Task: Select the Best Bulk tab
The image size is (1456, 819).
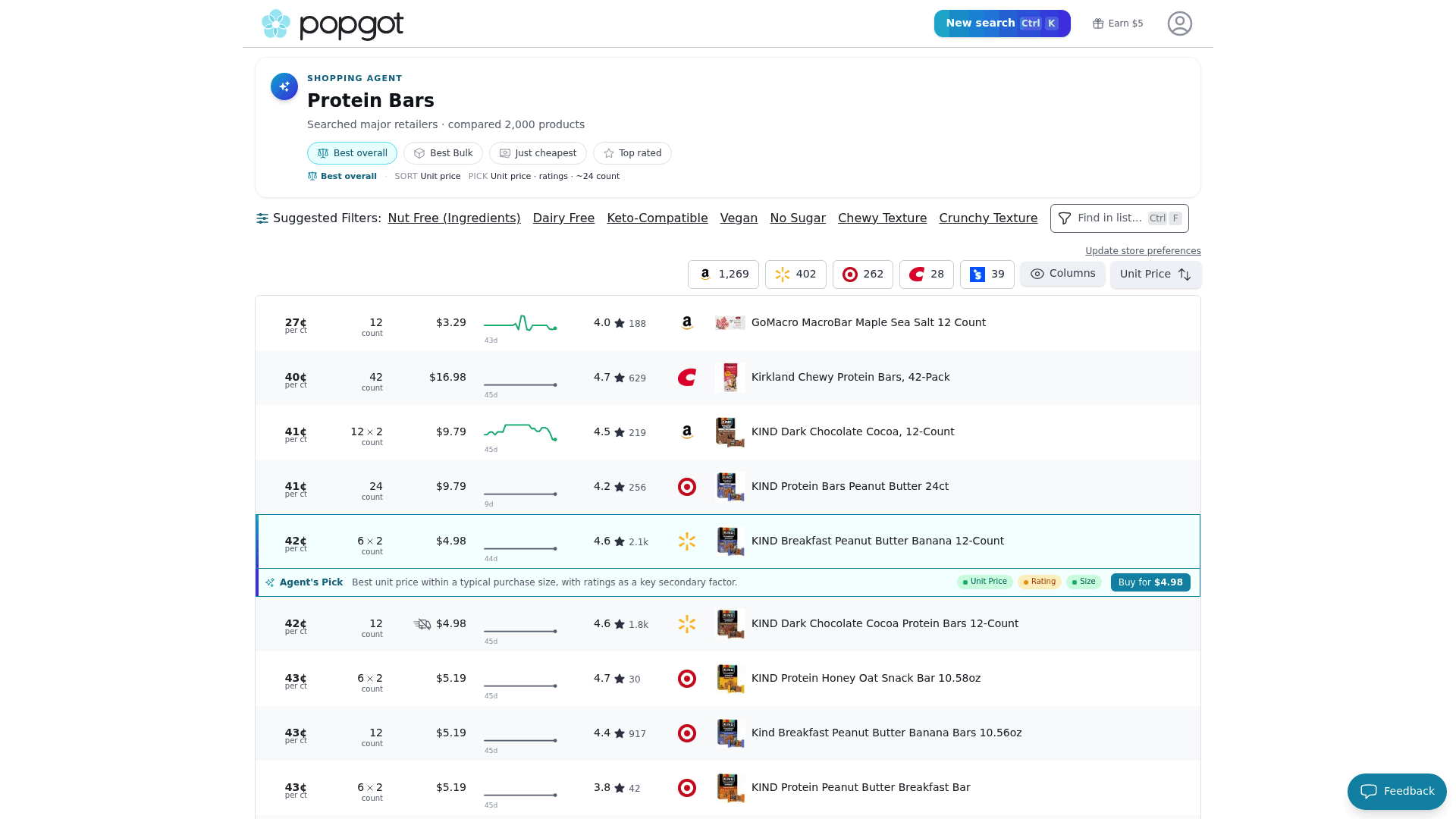Action: pos(443,153)
